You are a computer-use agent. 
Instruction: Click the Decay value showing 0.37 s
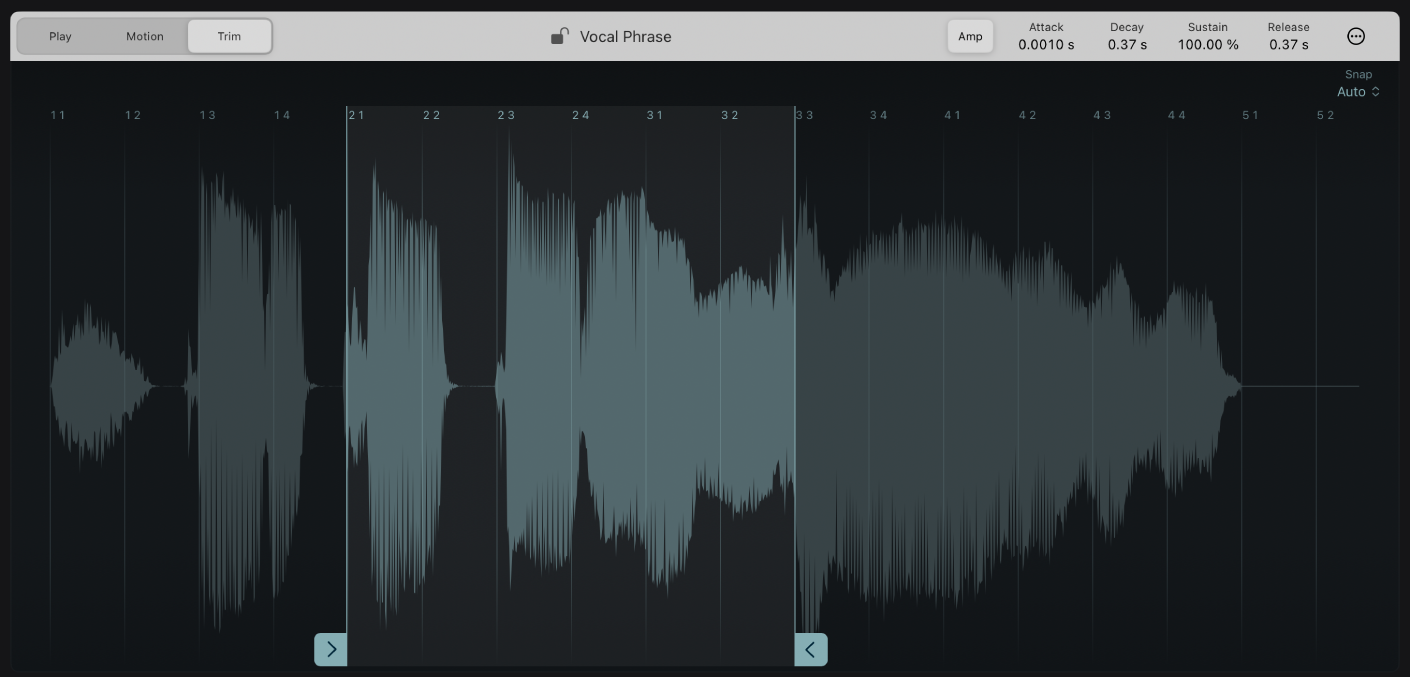click(1126, 44)
